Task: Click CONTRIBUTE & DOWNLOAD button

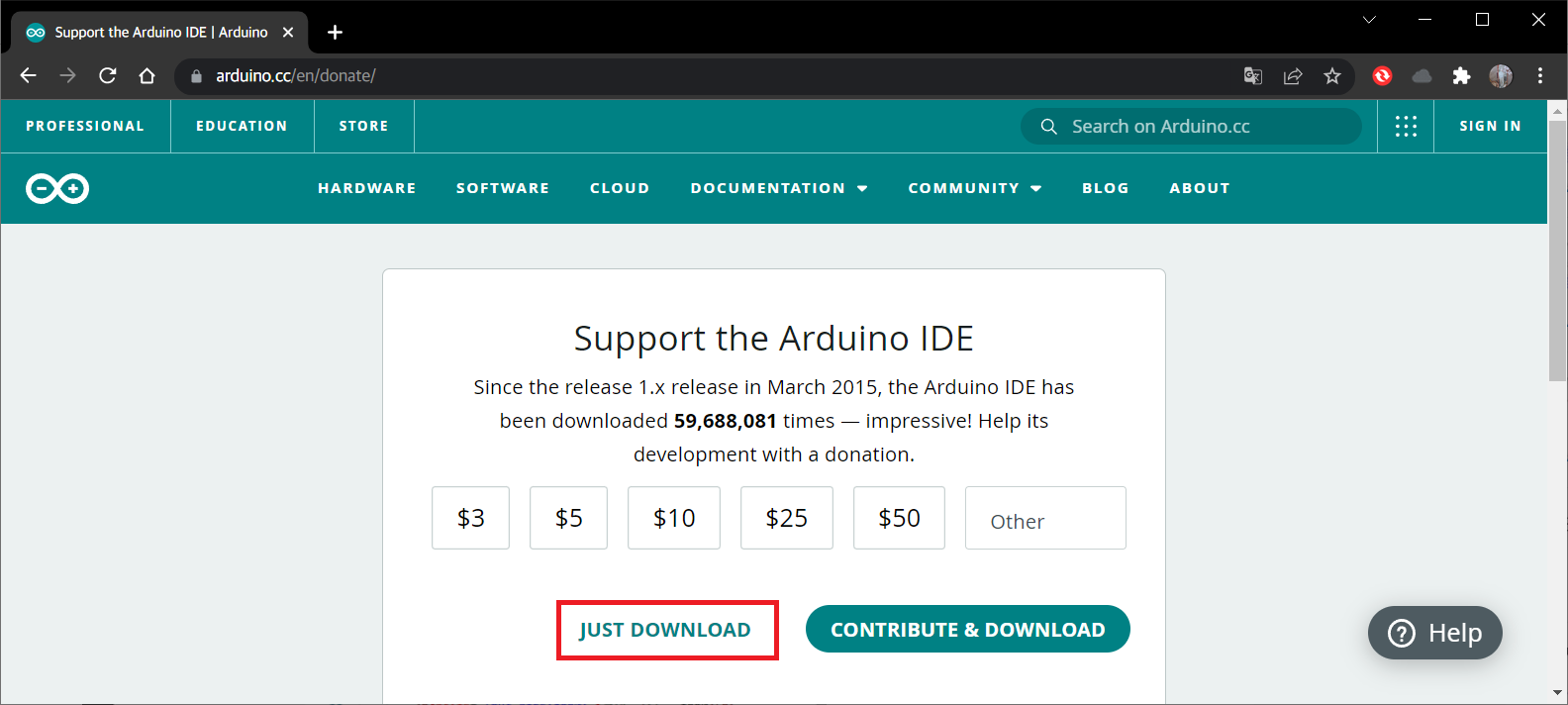Action: 968,630
